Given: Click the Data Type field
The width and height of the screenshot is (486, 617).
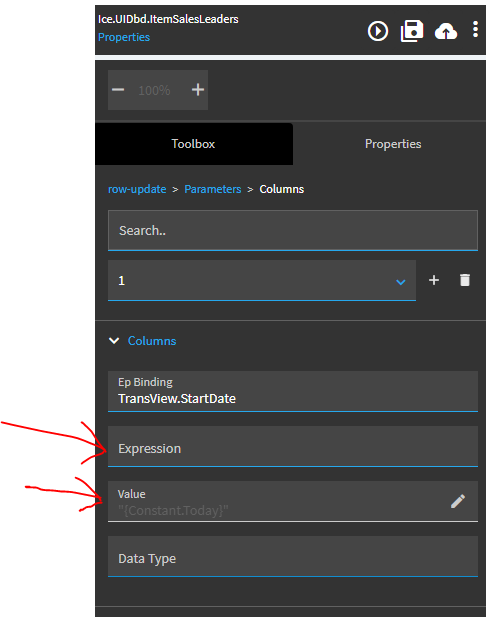Looking at the screenshot, I should point(293,557).
